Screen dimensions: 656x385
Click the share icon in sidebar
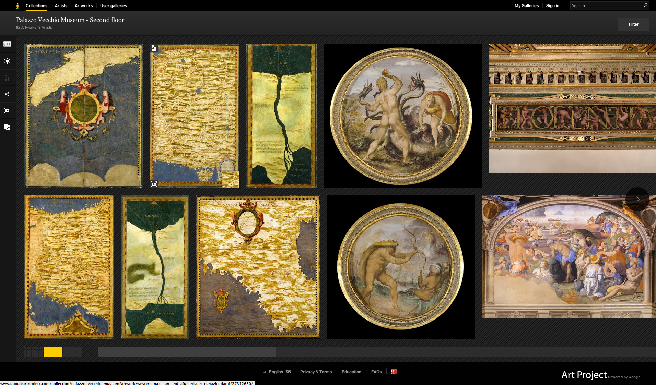7,95
